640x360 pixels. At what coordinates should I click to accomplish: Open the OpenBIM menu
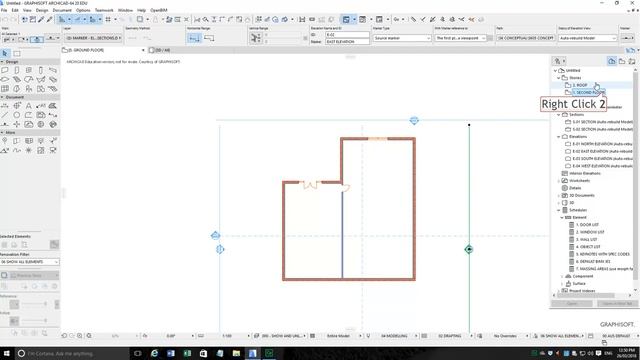159,10
